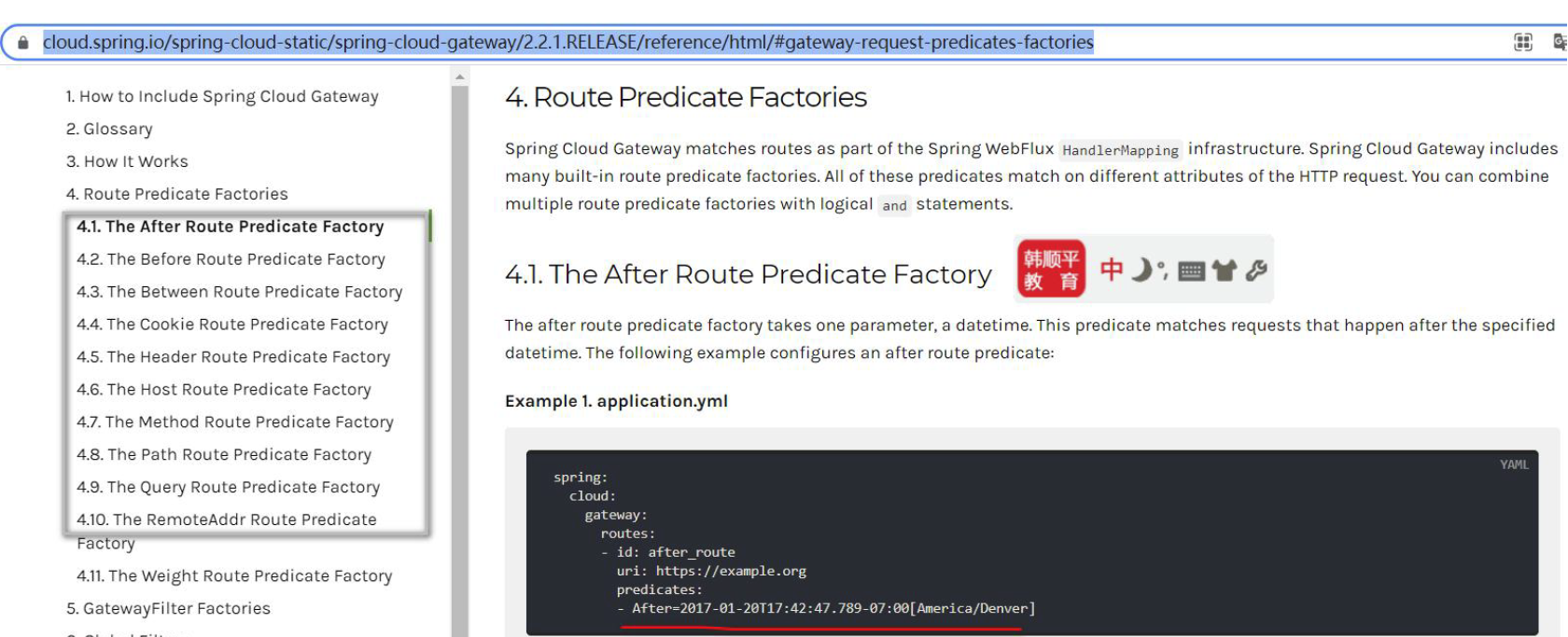The image size is (1568, 637).
Task: Open the QR code icon in address bar
Action: click(1523, 42)
